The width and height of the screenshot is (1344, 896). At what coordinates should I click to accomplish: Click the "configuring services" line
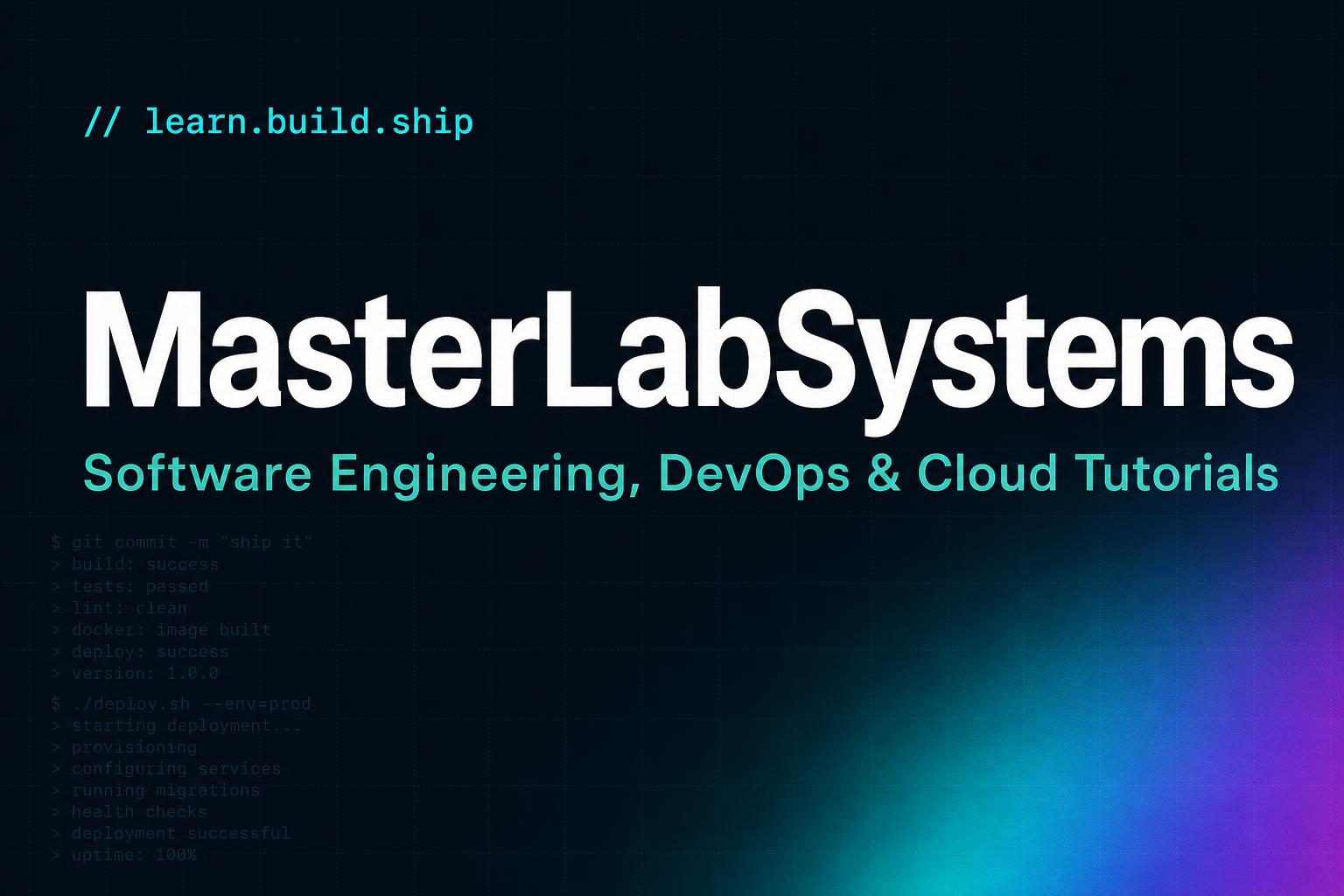point(166,768)
